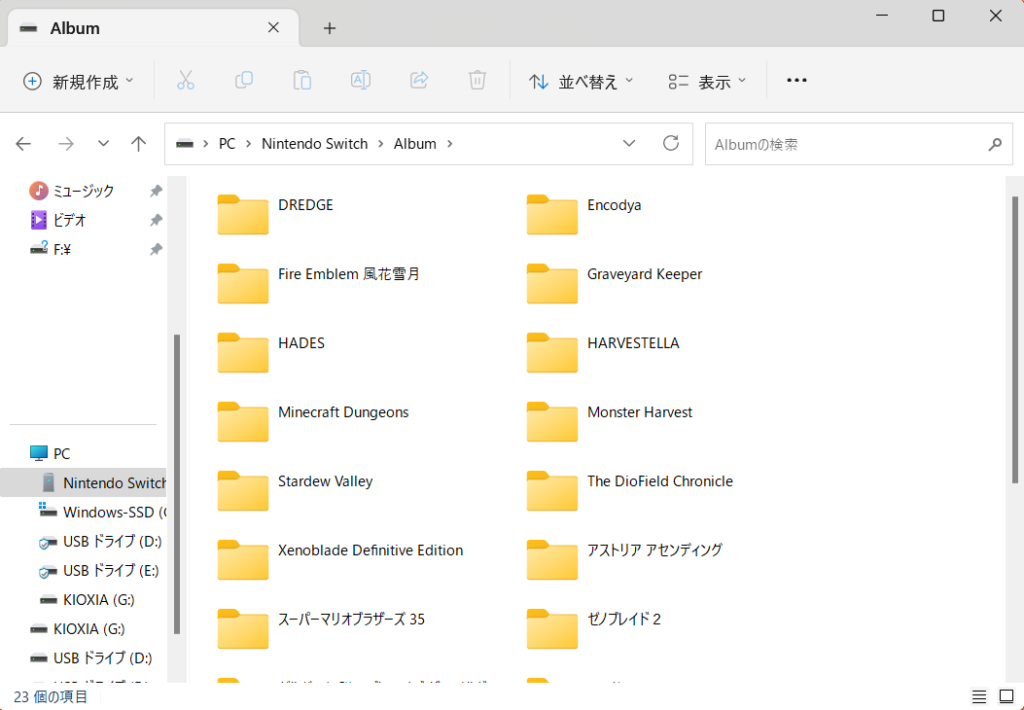Click the Rename icon in toolbar
This screenshot has width=1024, height=710.
pyautogui.click(x=361, y=81)
